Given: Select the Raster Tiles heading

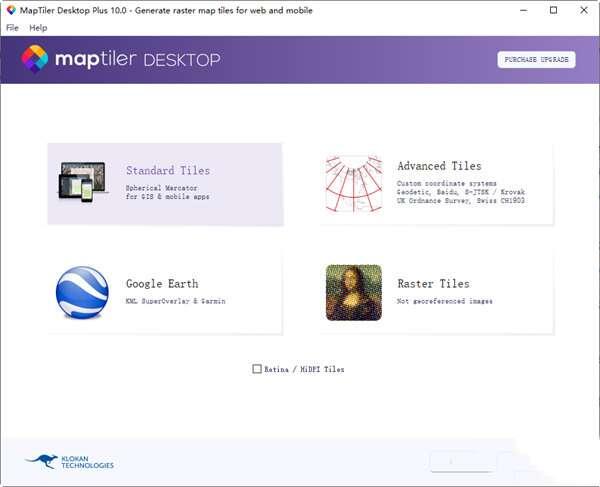Looking at the screenshot, I should (x=433, y=284).
